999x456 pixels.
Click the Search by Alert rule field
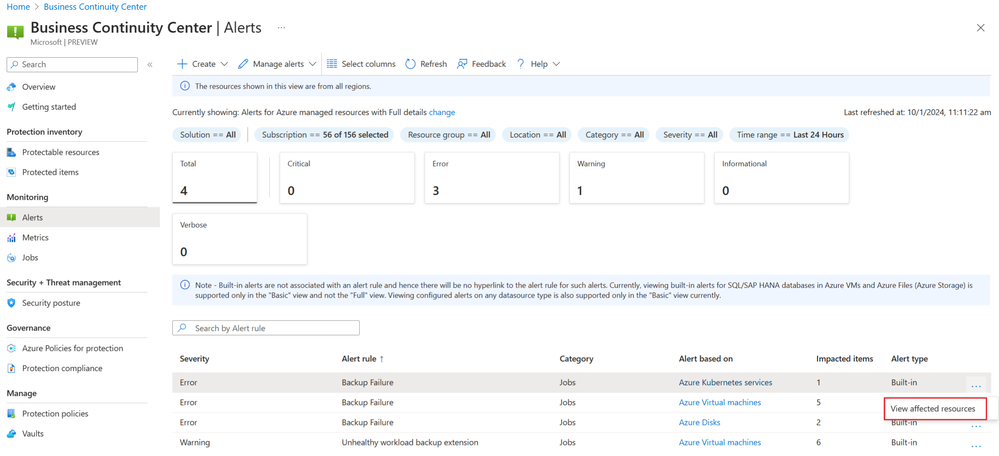(266, 328)
